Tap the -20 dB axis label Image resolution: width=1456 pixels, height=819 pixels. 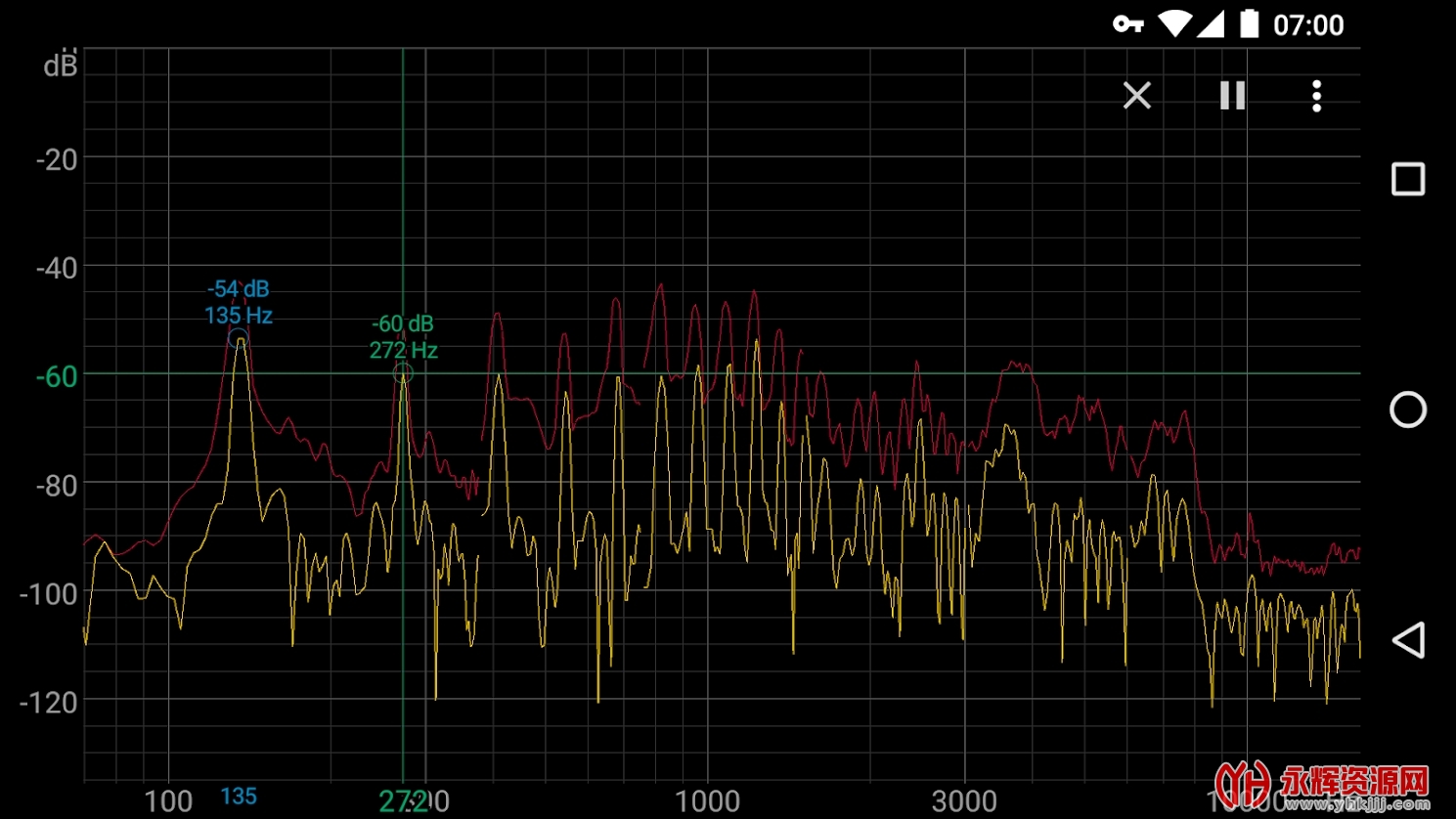click(x=57, y=159)
